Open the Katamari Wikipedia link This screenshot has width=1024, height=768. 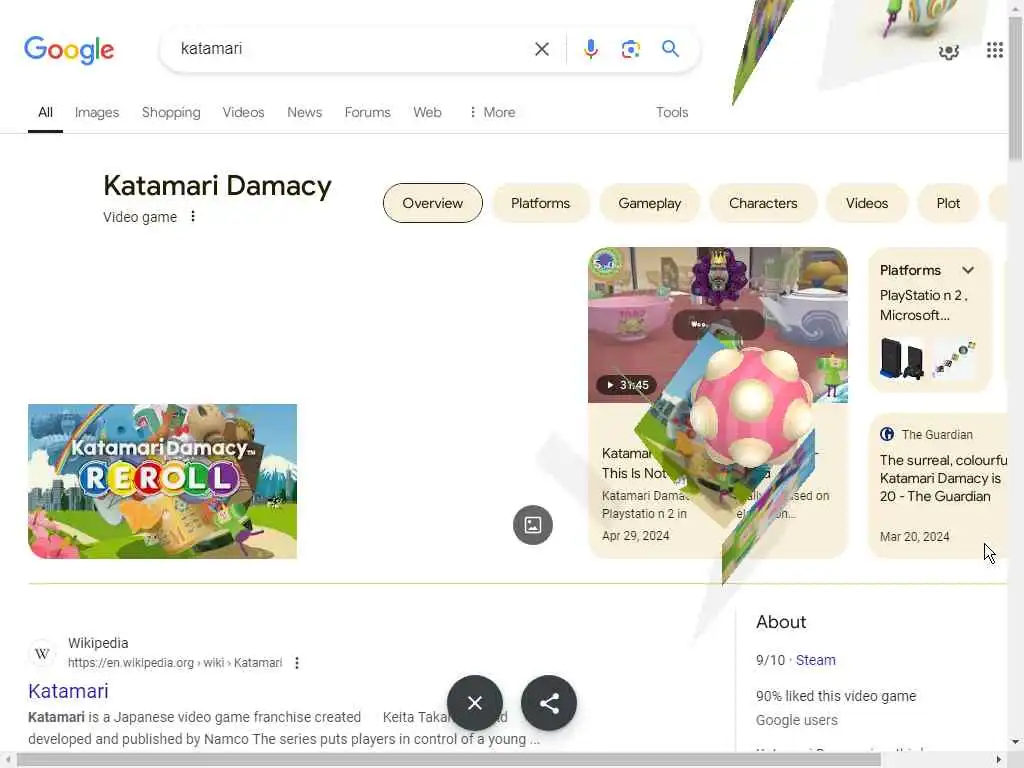coord(68,691)
